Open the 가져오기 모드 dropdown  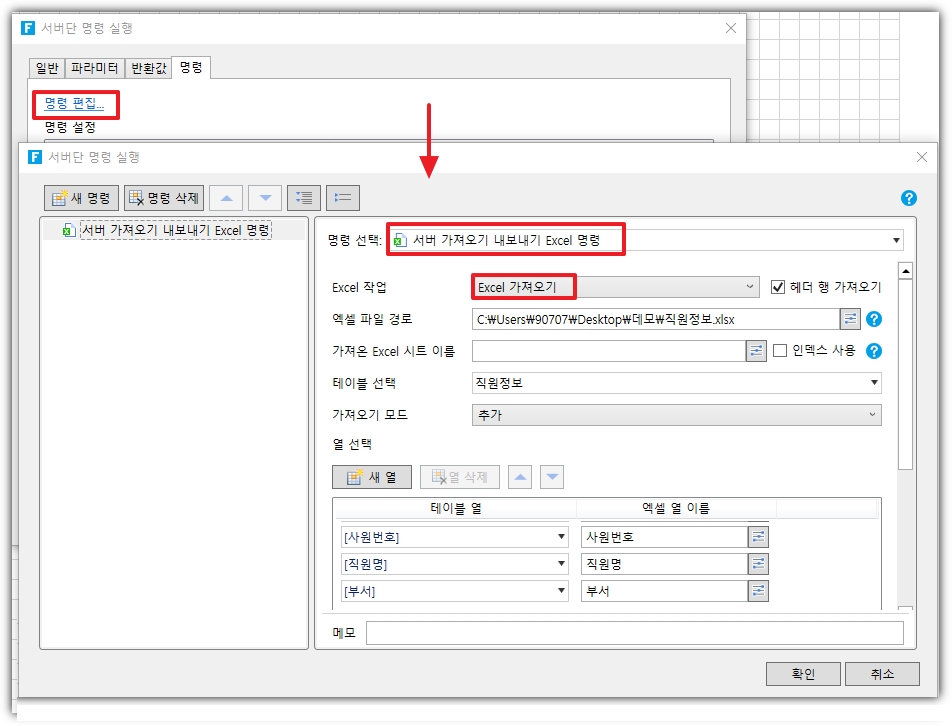pyautogui.click(x=676, y=415)
